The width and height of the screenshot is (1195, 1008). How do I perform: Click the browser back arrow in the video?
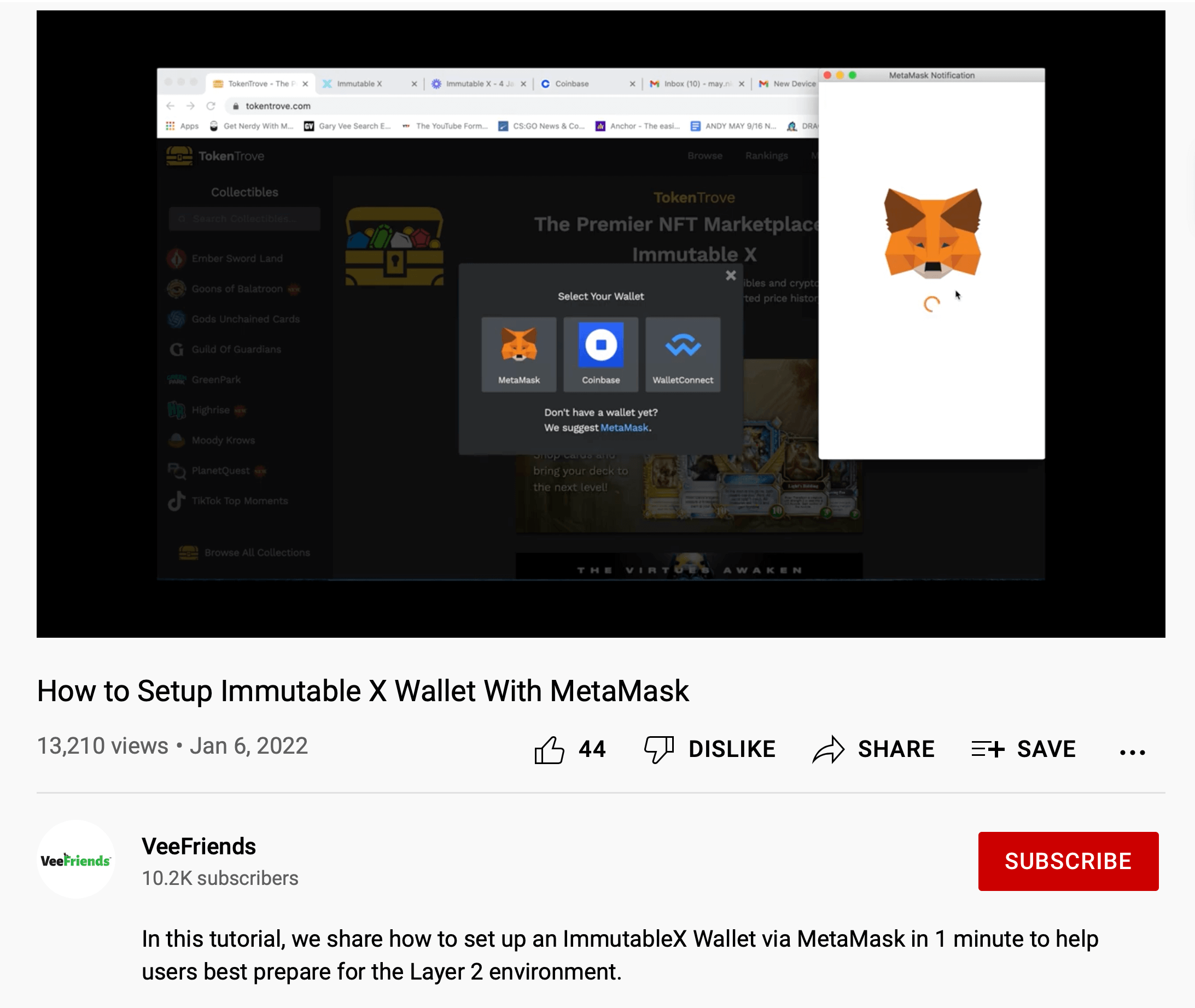pyautogui.click(x=170, y=106)
